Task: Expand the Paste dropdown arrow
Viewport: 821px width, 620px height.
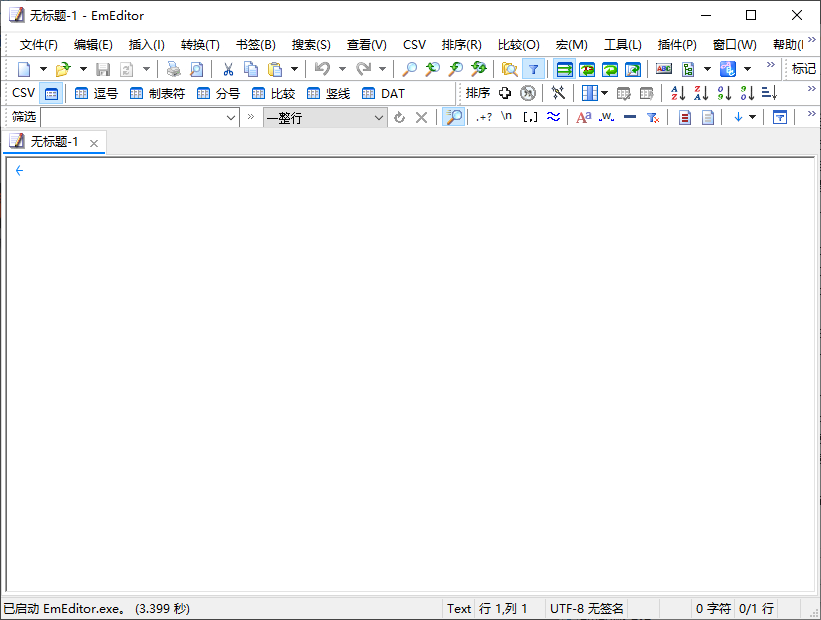Action: pyautogui.click(x=295, y=69)
